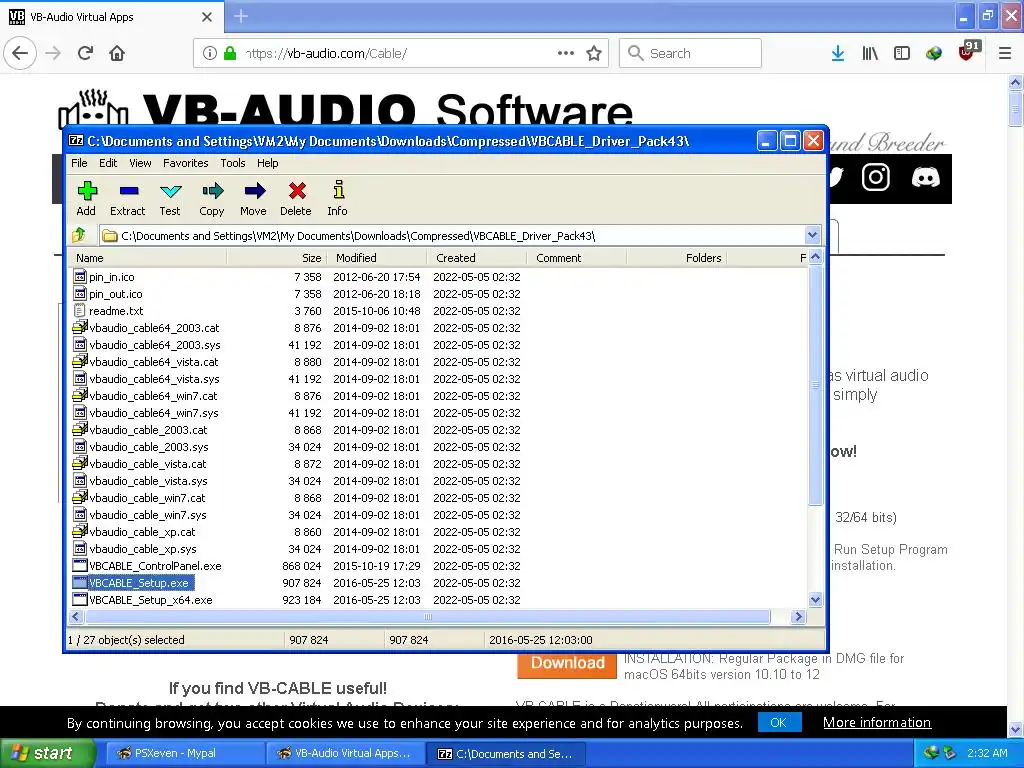This screenshot has width=1024, height=768.
Task: Open the browser downloads panel
Action: (838, 53)
